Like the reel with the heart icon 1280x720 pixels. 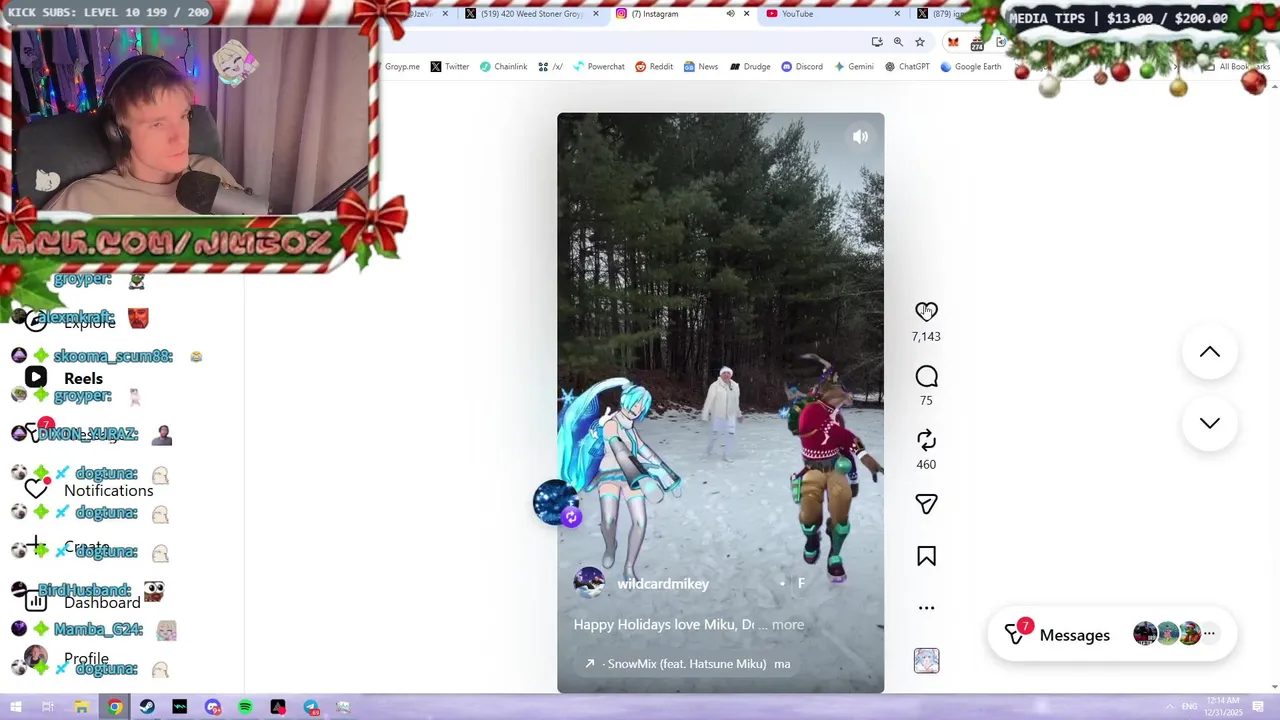coord(926,312)
